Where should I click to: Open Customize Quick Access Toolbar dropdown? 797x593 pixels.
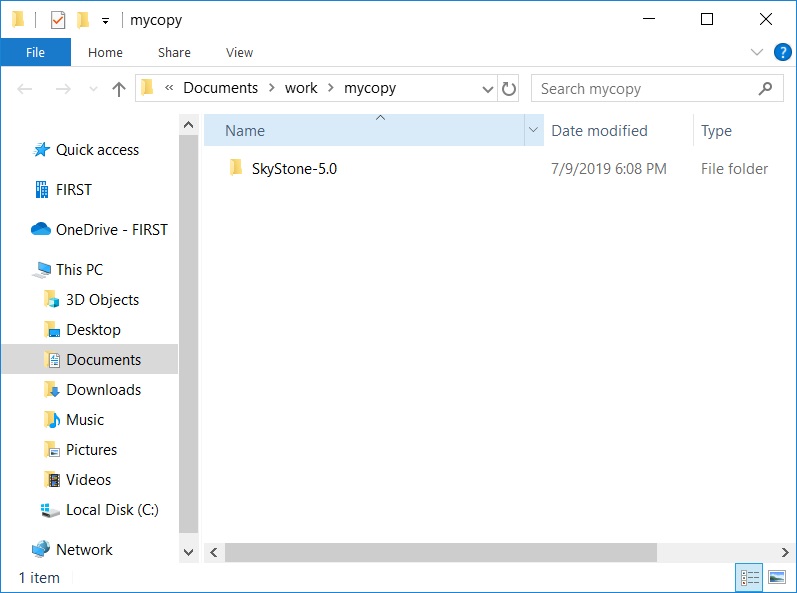pyautogui.click(x=105, y=21)
